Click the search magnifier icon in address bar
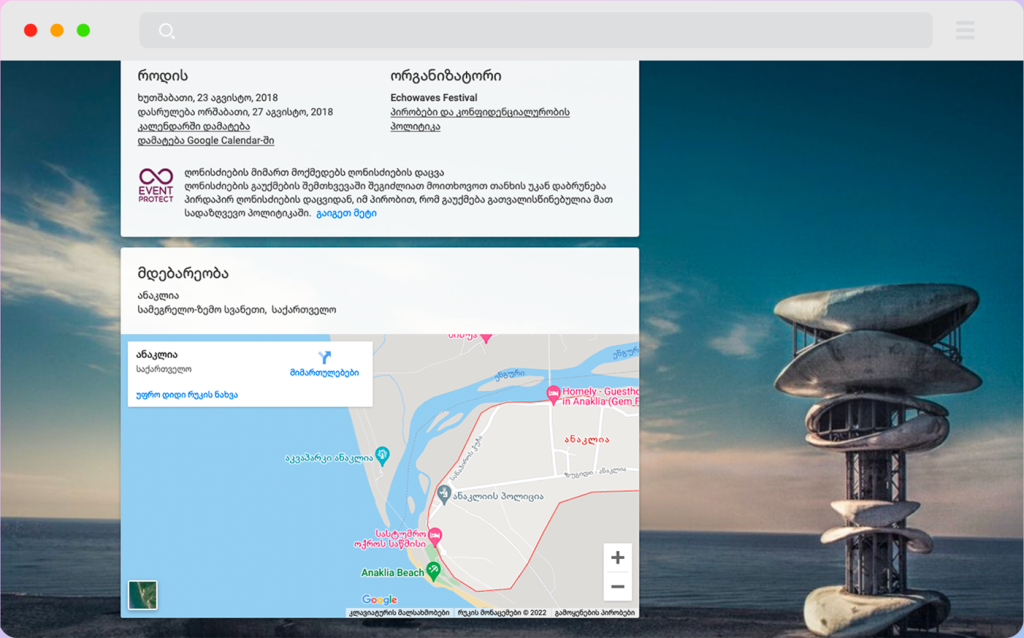The image size is (1024, 638). click(167, 31)
